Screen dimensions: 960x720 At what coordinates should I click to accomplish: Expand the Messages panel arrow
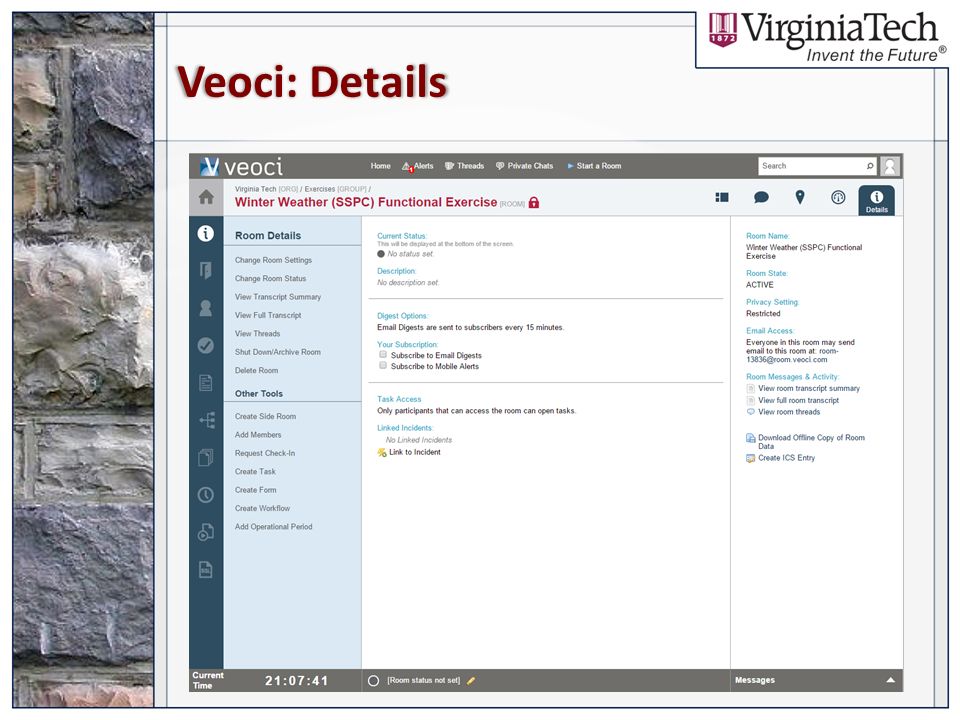click(891, 680)
